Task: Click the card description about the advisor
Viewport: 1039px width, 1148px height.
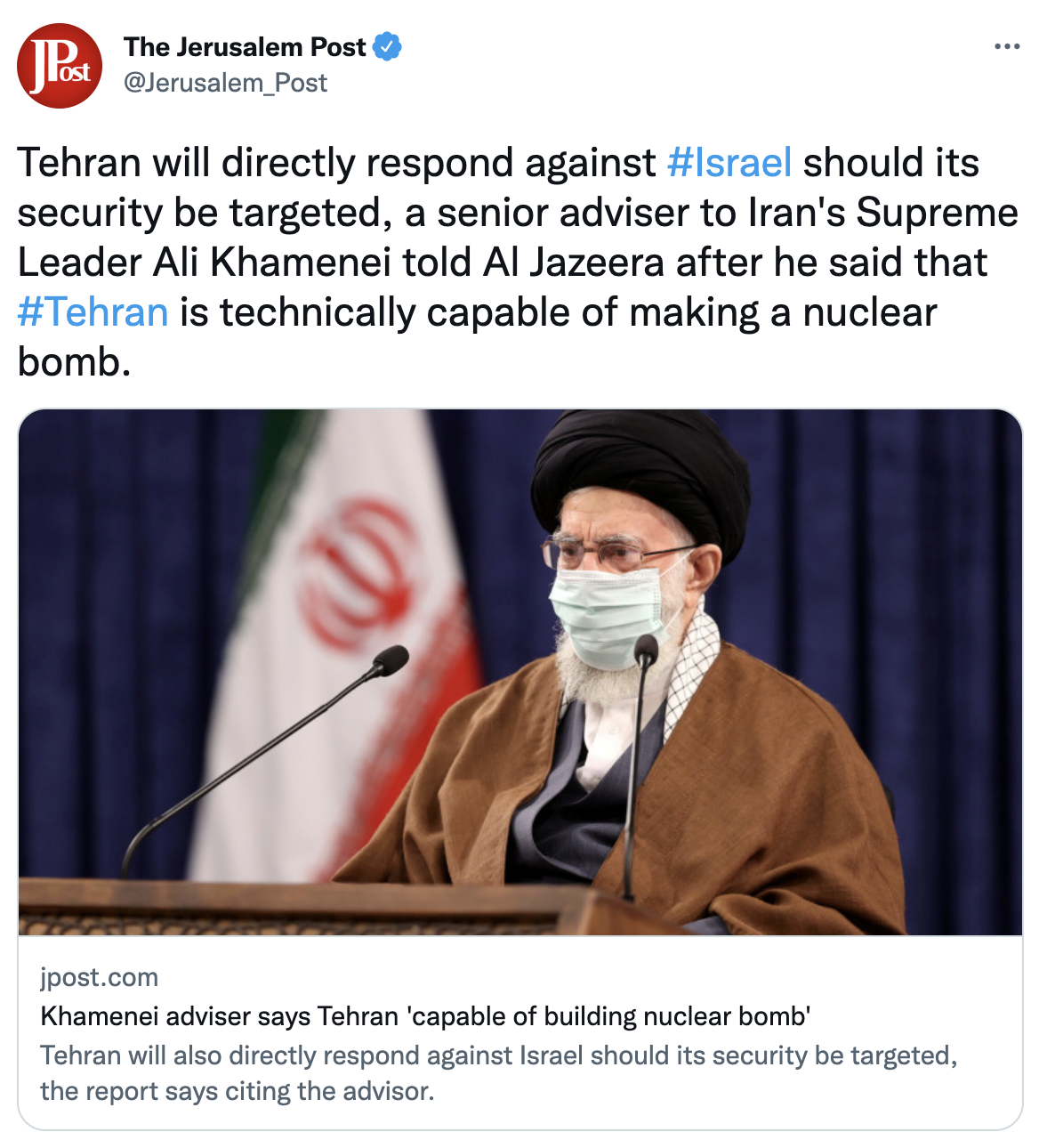Action: tap(499, 1073)
